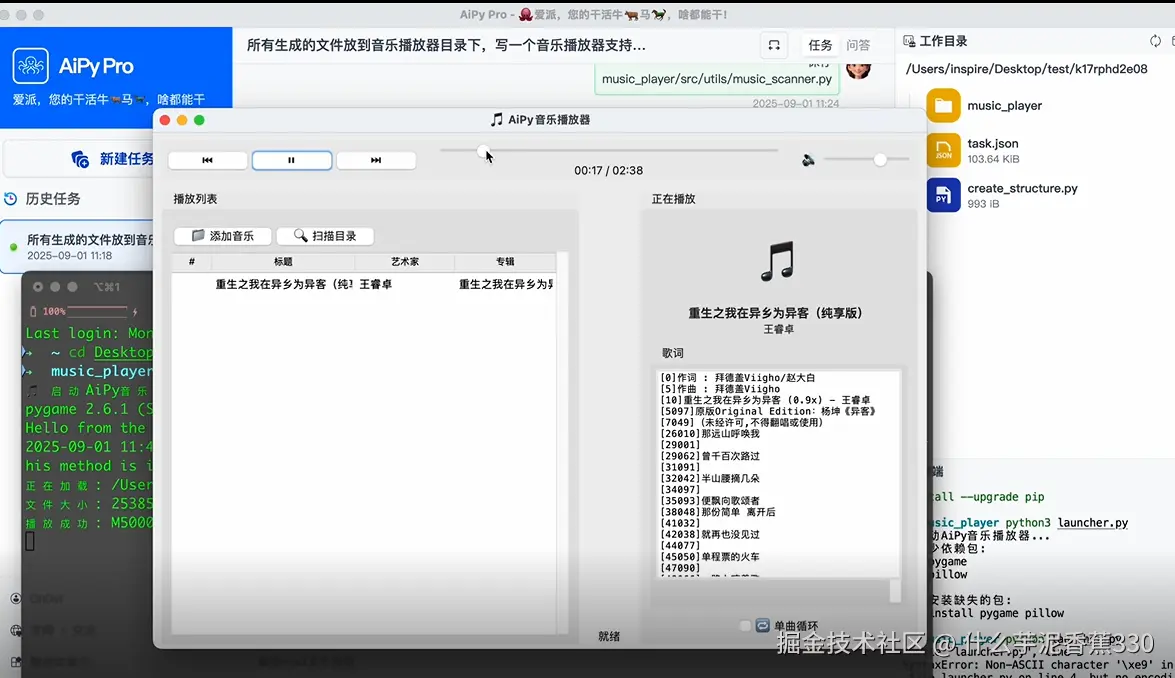Toggle the 单曲循环 checkbox
The width and height of the screenshot is (1175, 678).
745,626
